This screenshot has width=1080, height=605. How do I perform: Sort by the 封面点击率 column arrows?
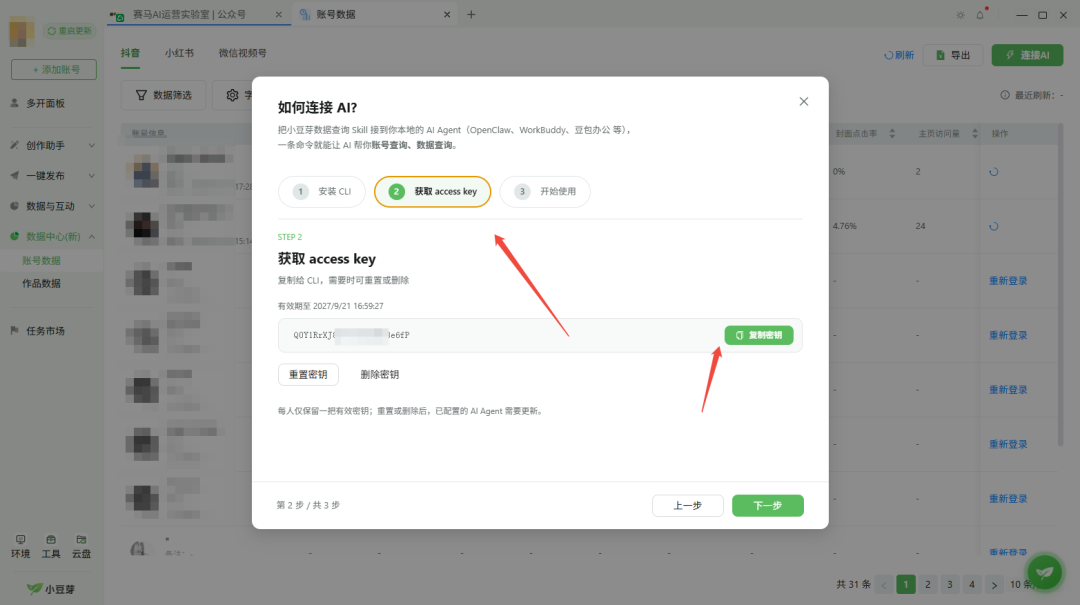(x=892, y=134)
